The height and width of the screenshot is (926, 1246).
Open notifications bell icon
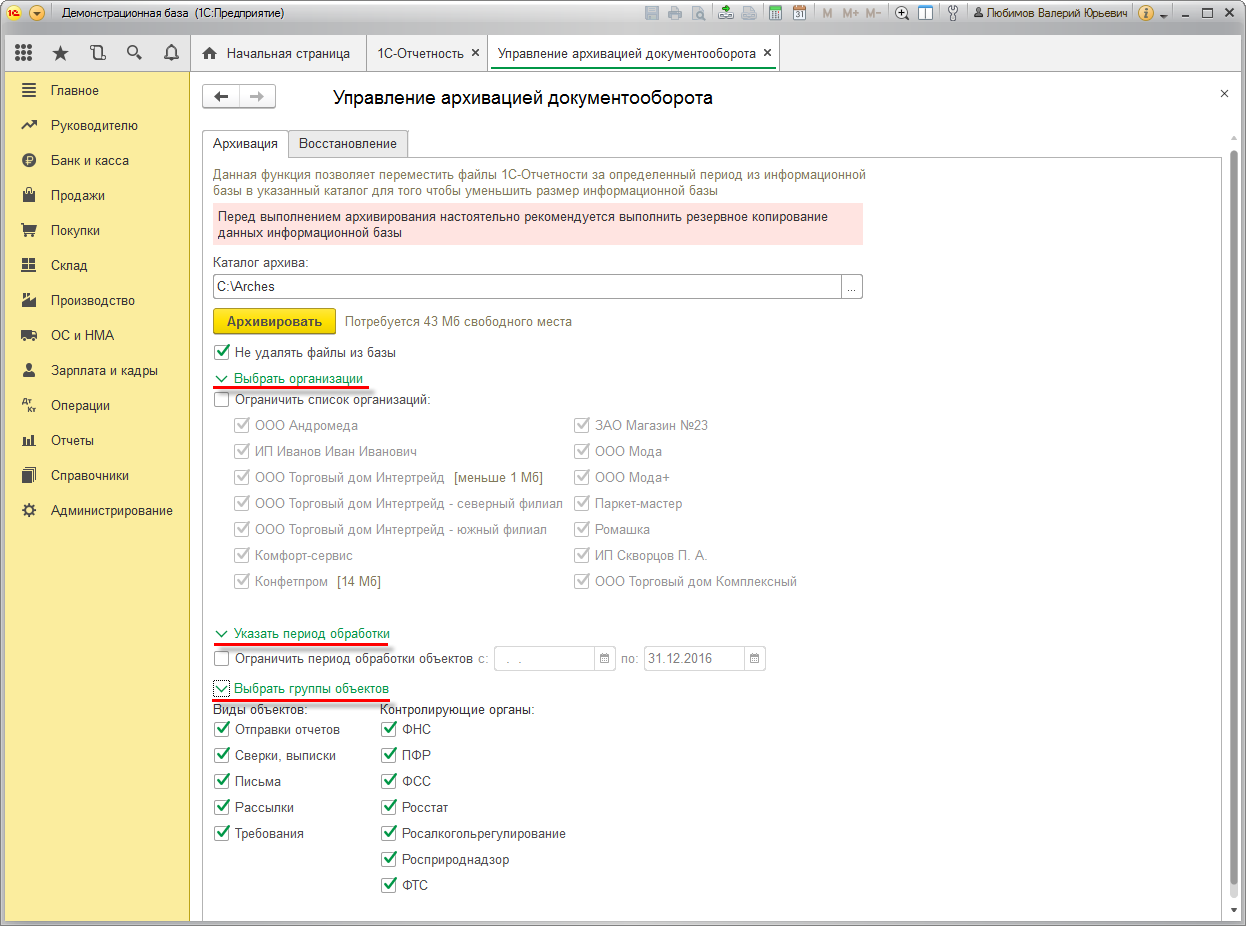pos(171,53)
